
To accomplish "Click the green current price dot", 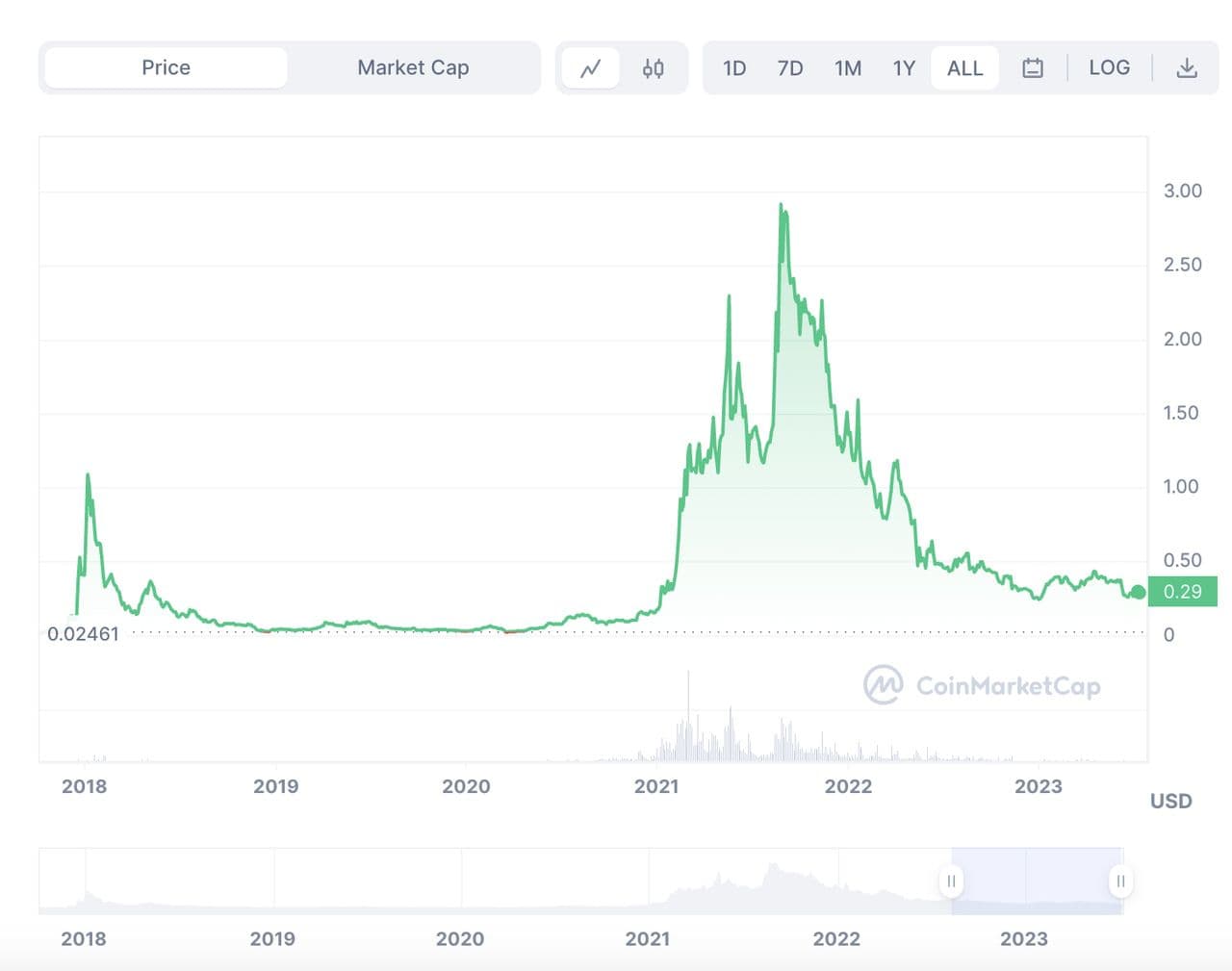I will pyautogui.click(x=1138, y=592).
